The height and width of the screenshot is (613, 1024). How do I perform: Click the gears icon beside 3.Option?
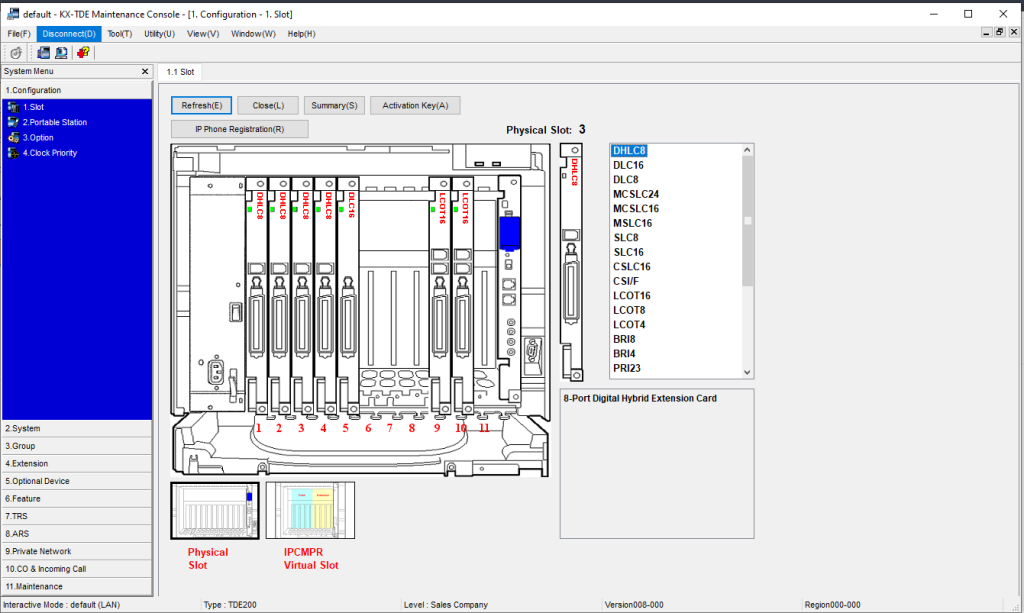click(x=13, y=138)
